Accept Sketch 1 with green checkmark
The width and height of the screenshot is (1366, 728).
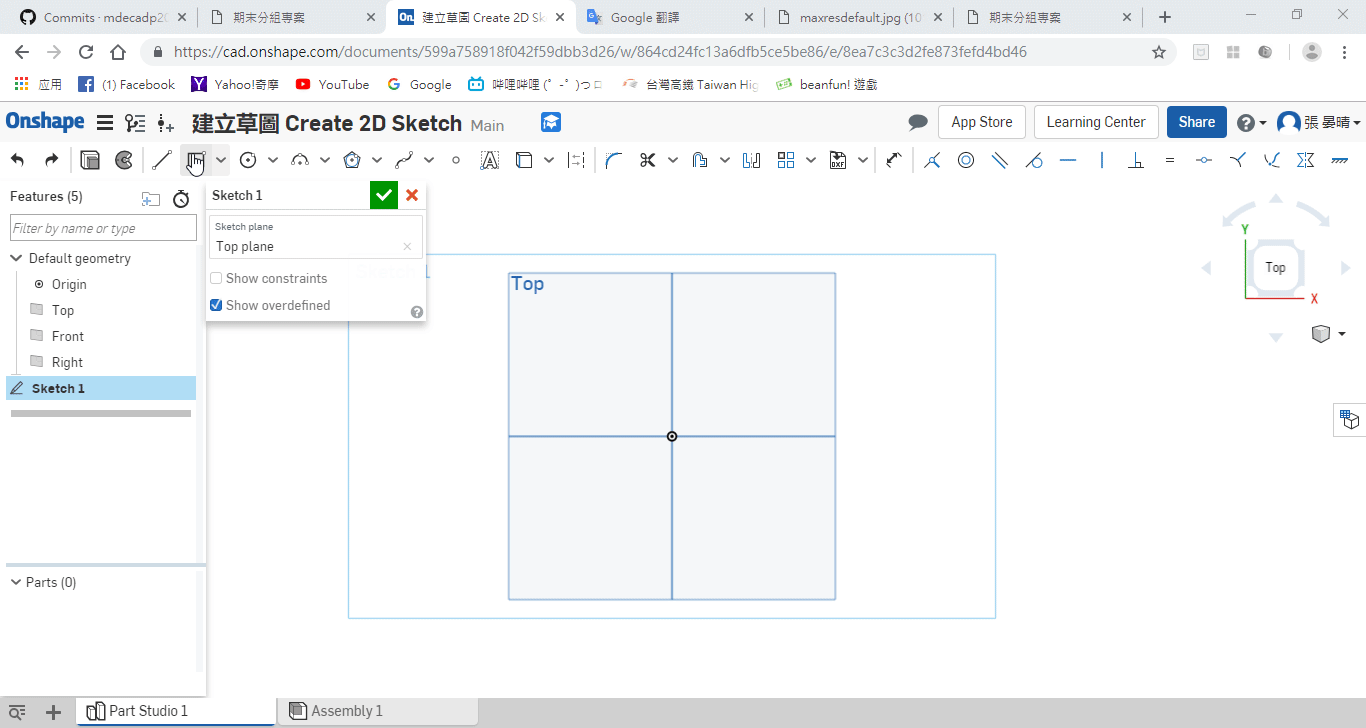pyautogui.click(x=384, y=195)
